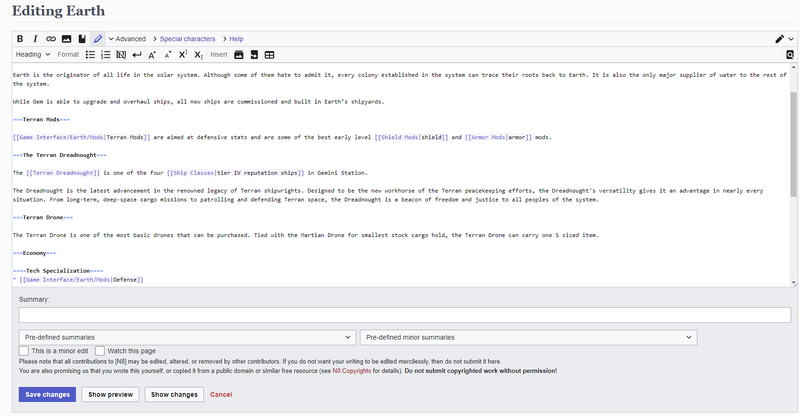
Task: Click the 'Editing Earth' page title
Action: point(58,11)
